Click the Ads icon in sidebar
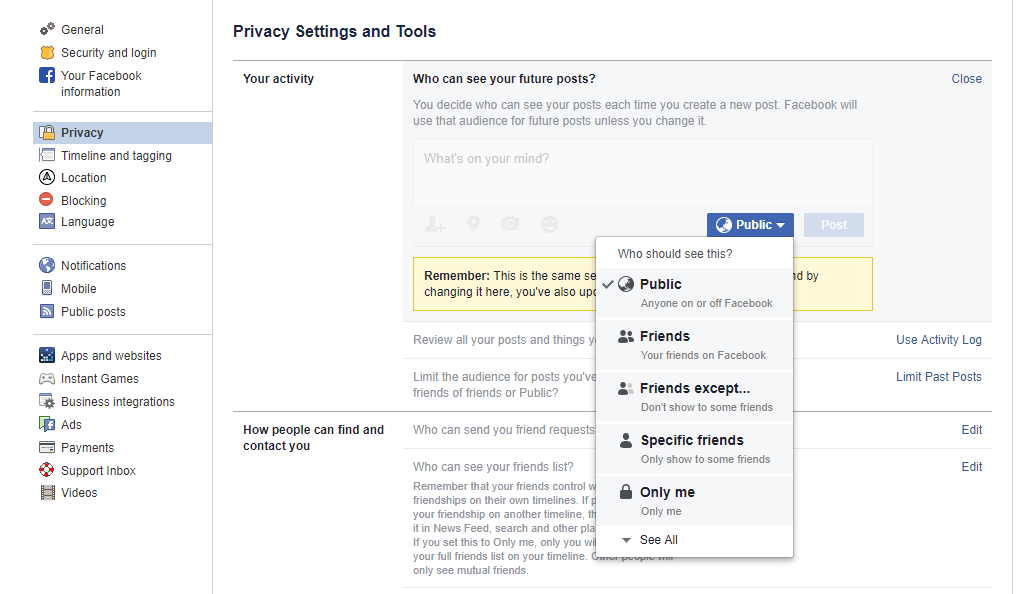Image resolution: width=1022 pixels, height=594 pixels. click(x=47, y=424)
